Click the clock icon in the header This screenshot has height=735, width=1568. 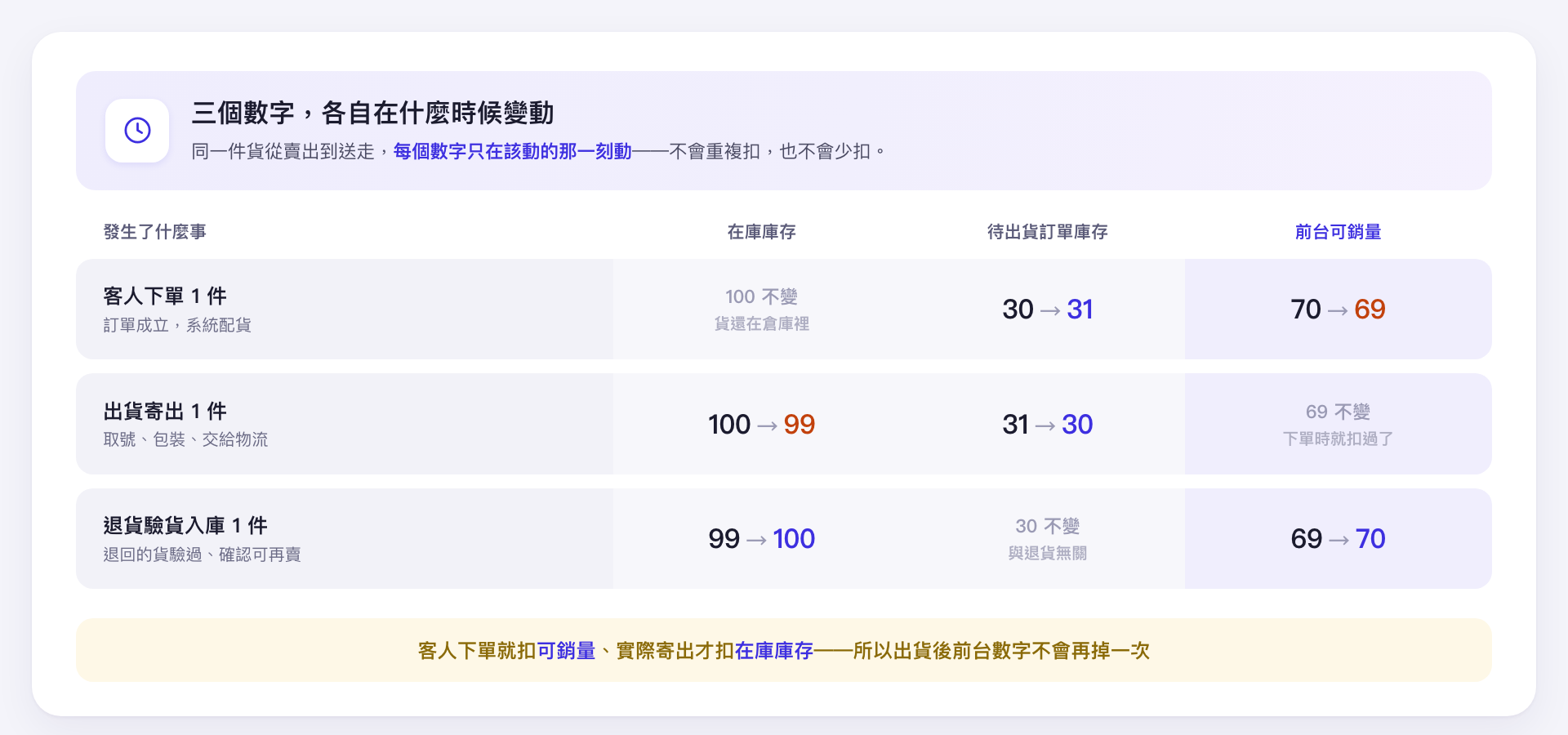[x=137, y=131]
